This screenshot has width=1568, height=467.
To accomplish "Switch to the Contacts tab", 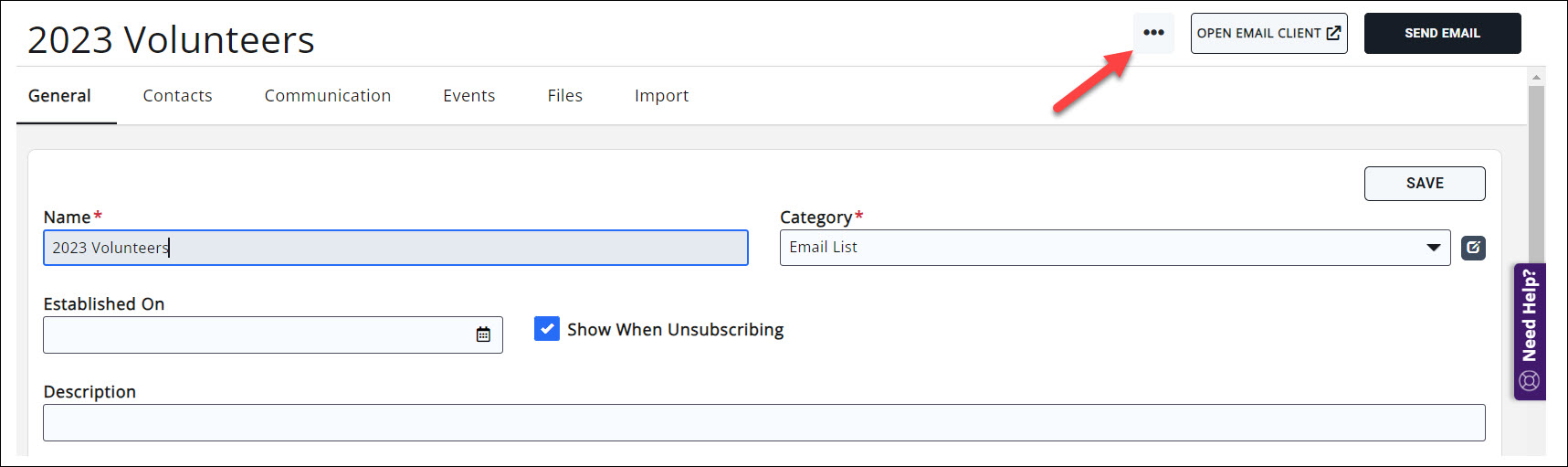I will [177, 96].
